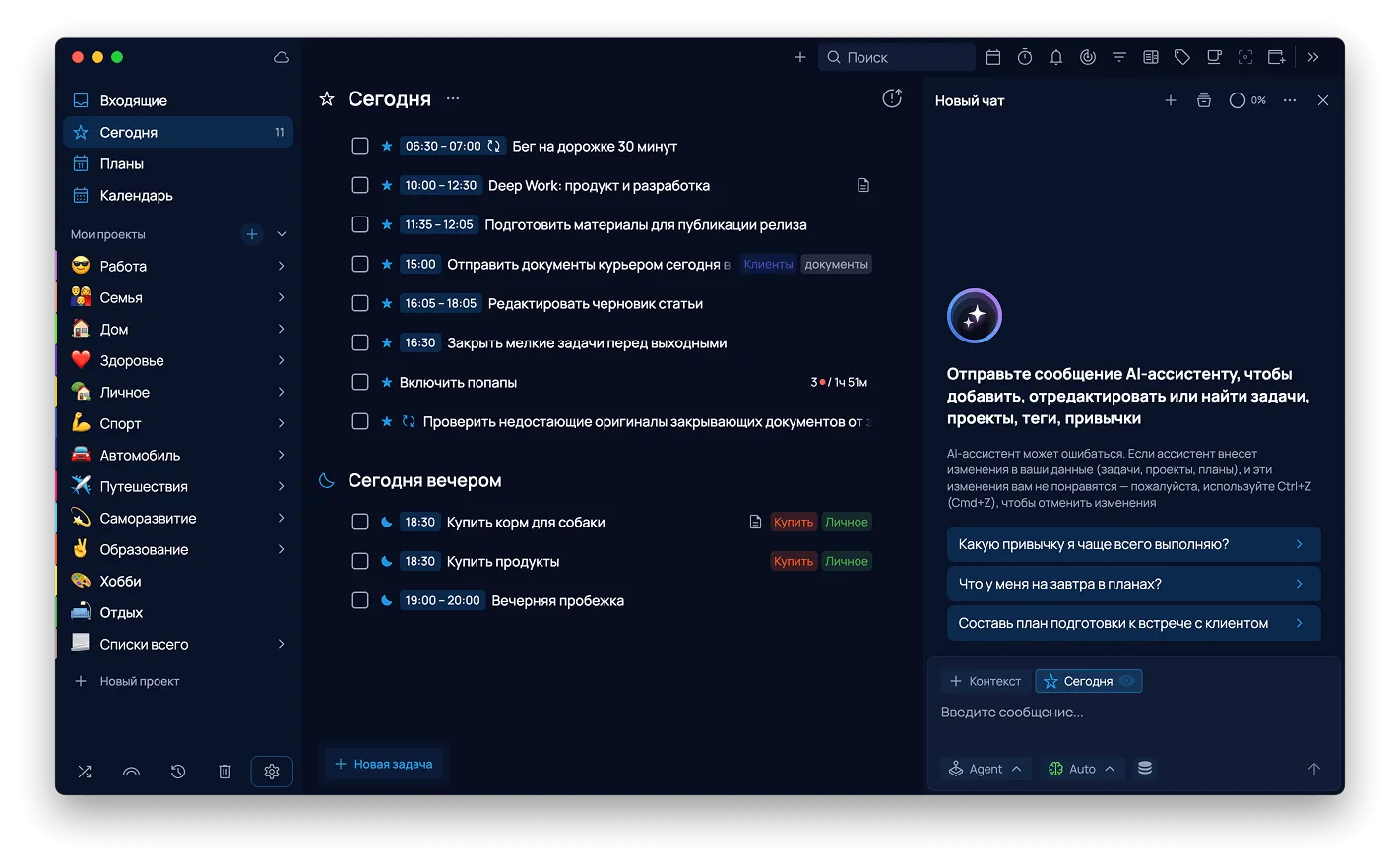Open the tags icon in the top toolbar
The height and width of the screenshot is (868, 1400).
tap(1182, 57)
